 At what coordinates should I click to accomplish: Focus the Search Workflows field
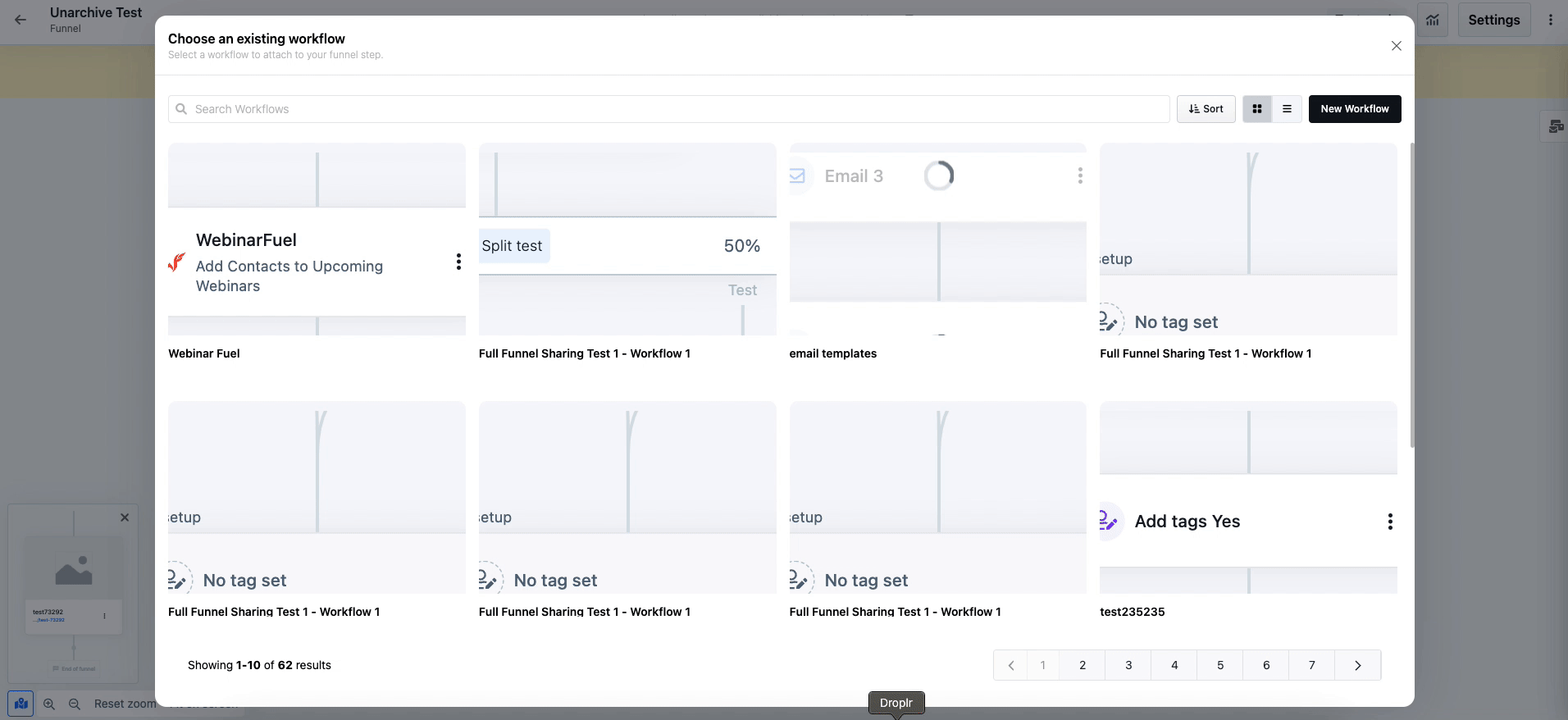[668, 109]
